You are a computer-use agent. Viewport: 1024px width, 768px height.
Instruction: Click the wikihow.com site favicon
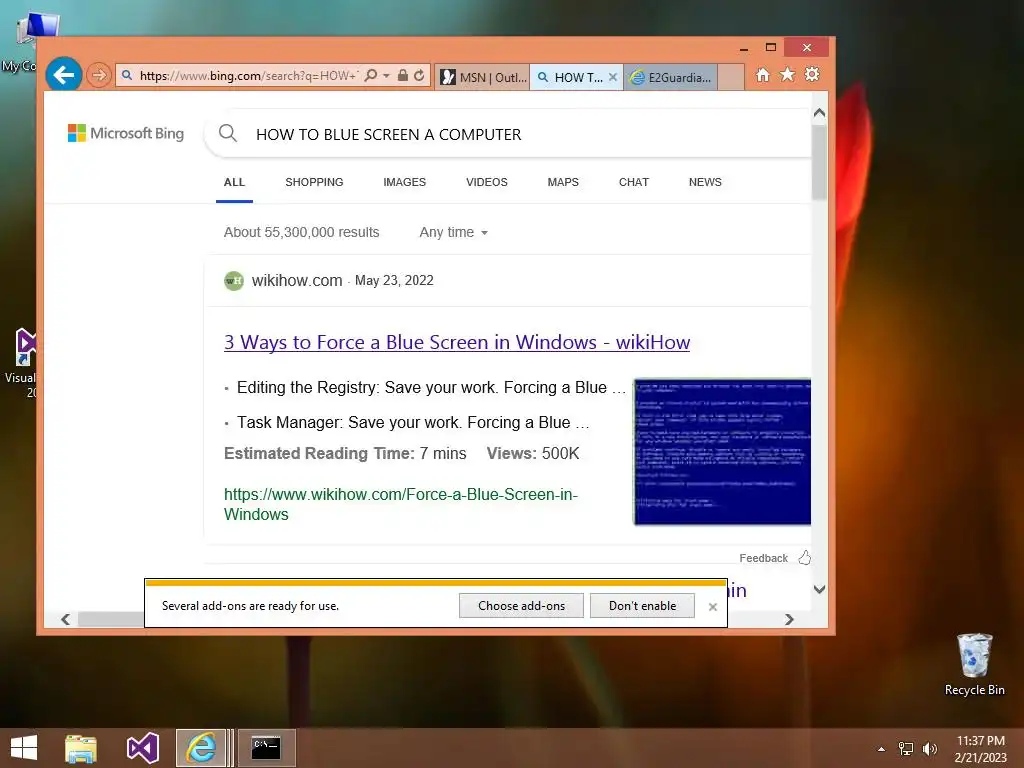pos(234,281)
